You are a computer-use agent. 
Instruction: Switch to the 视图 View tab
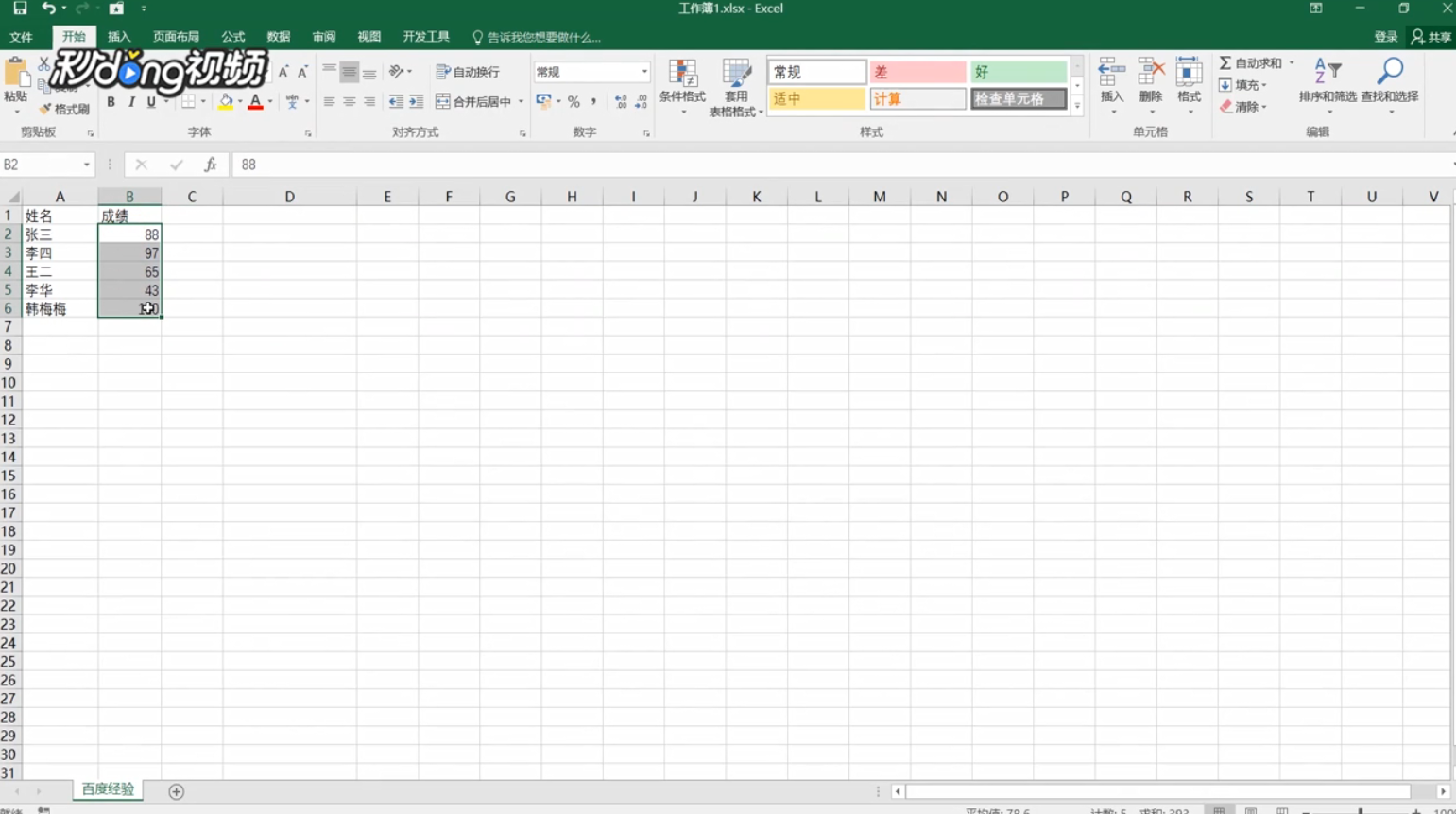pyautogui.click(x=368, y=37)
